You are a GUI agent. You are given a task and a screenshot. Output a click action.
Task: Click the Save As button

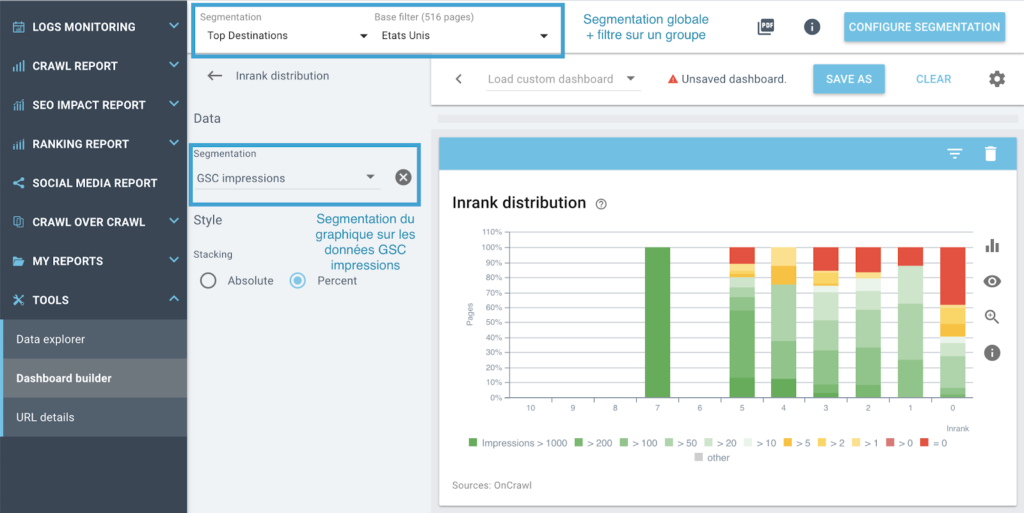(848, 79)
